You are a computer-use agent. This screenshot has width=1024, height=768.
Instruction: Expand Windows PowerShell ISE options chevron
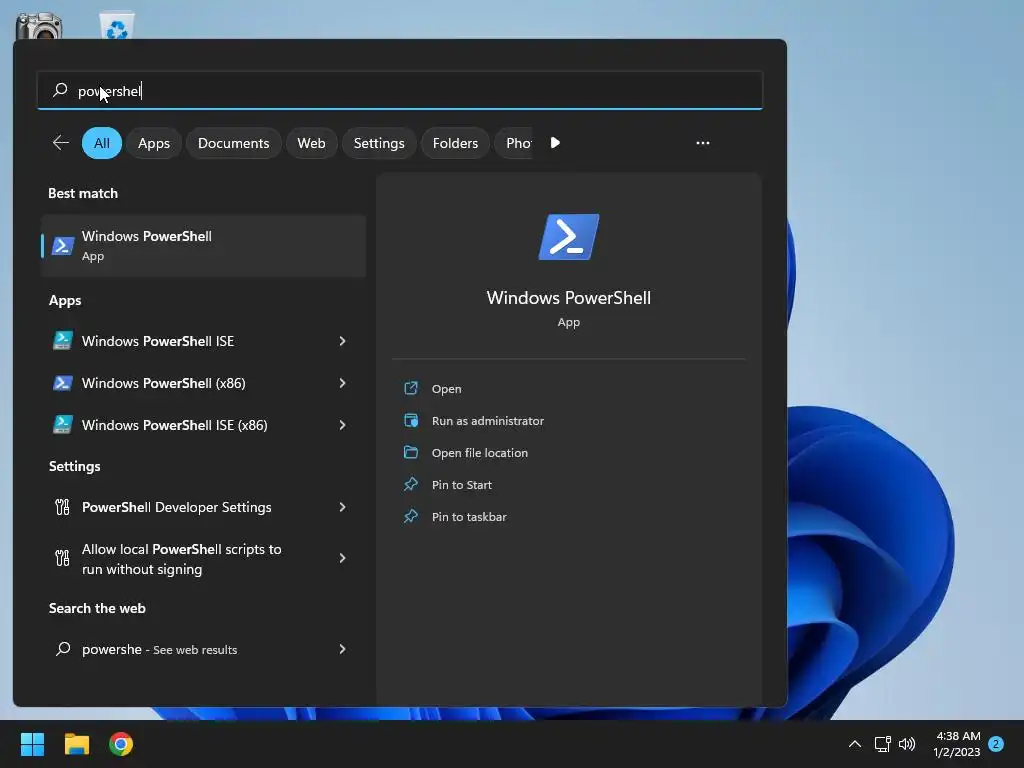coord(342,341)
